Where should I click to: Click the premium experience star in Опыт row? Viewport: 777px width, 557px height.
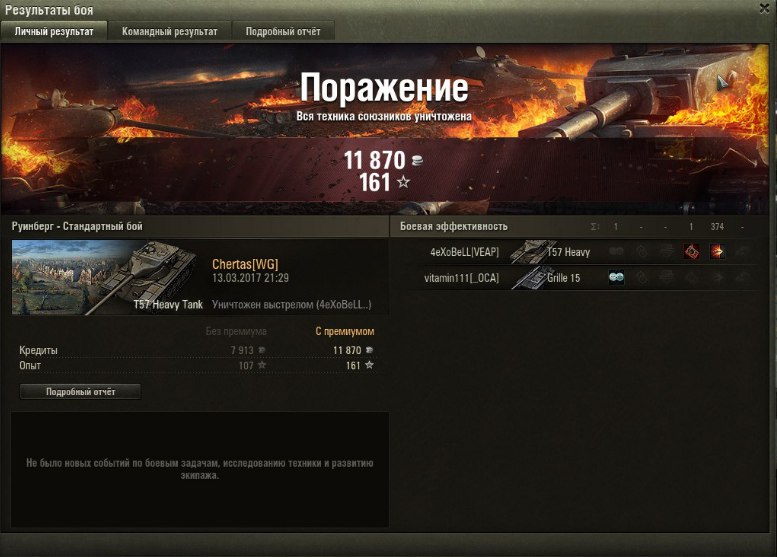pos(369,365)
